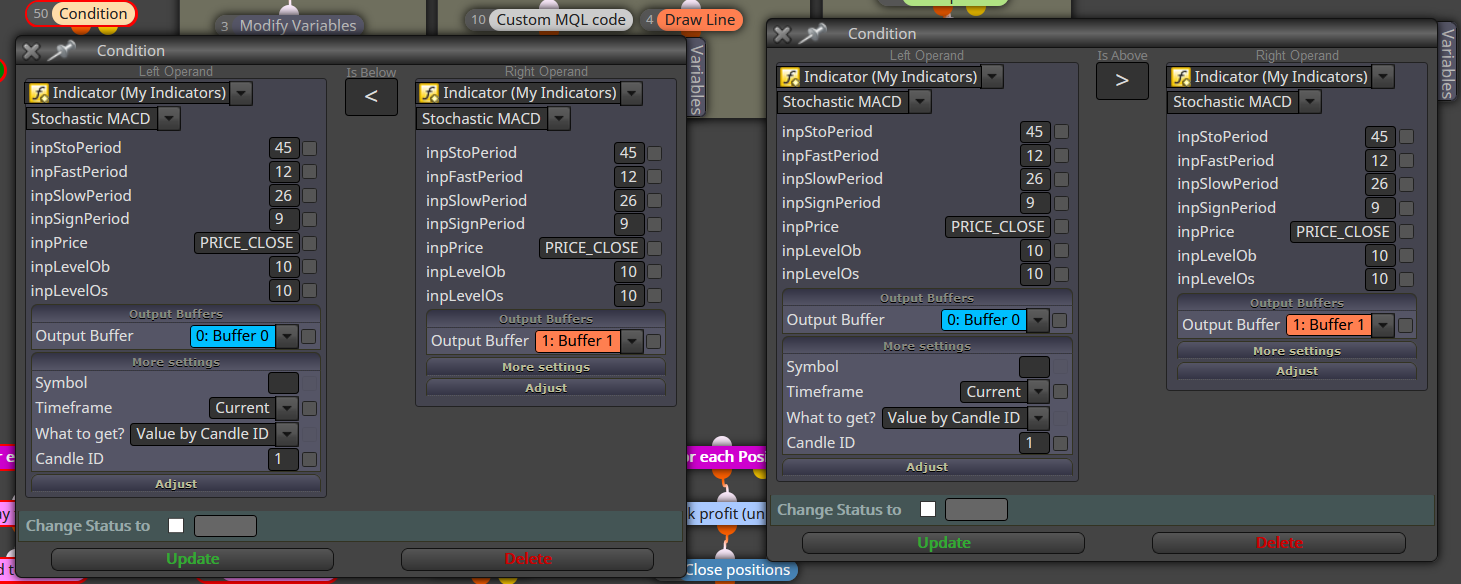Toggle inpLevelOb checkbox in right dialog's Right Operand

1406,256
